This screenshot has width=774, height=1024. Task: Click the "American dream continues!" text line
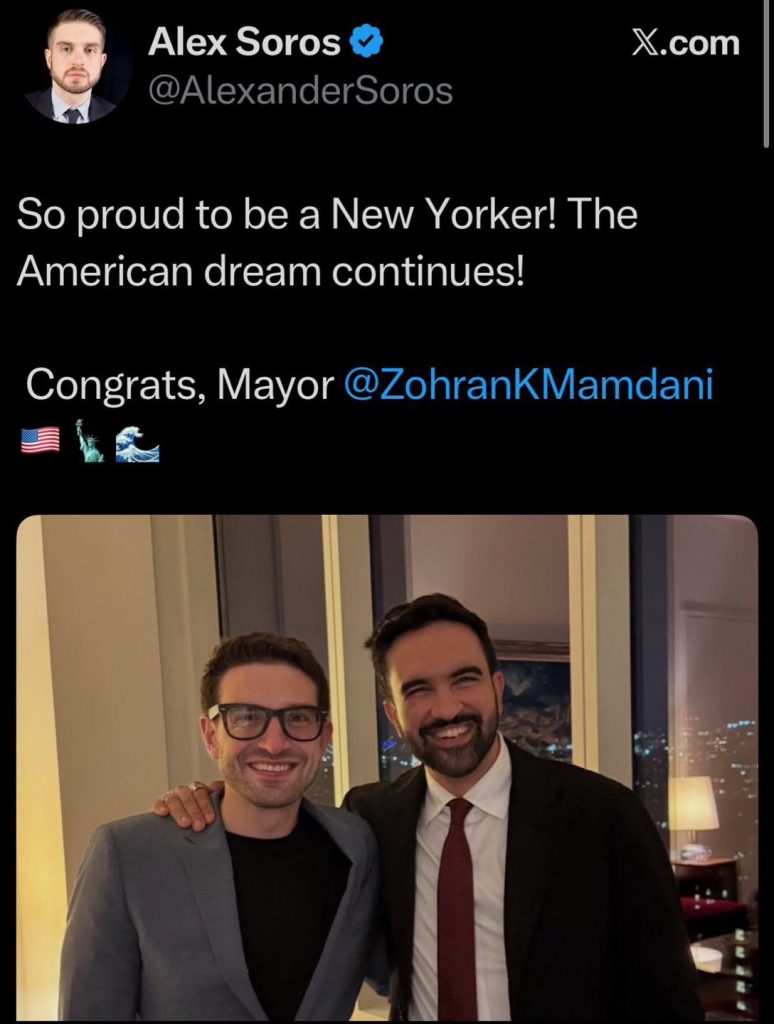point(270,273)
